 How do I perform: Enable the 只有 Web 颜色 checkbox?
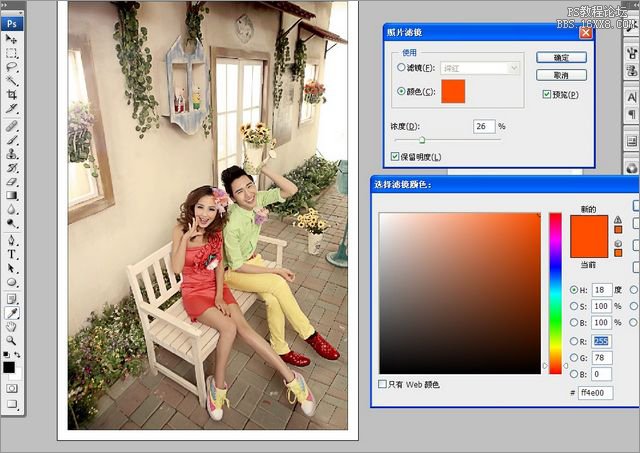(x=383, y=384)
